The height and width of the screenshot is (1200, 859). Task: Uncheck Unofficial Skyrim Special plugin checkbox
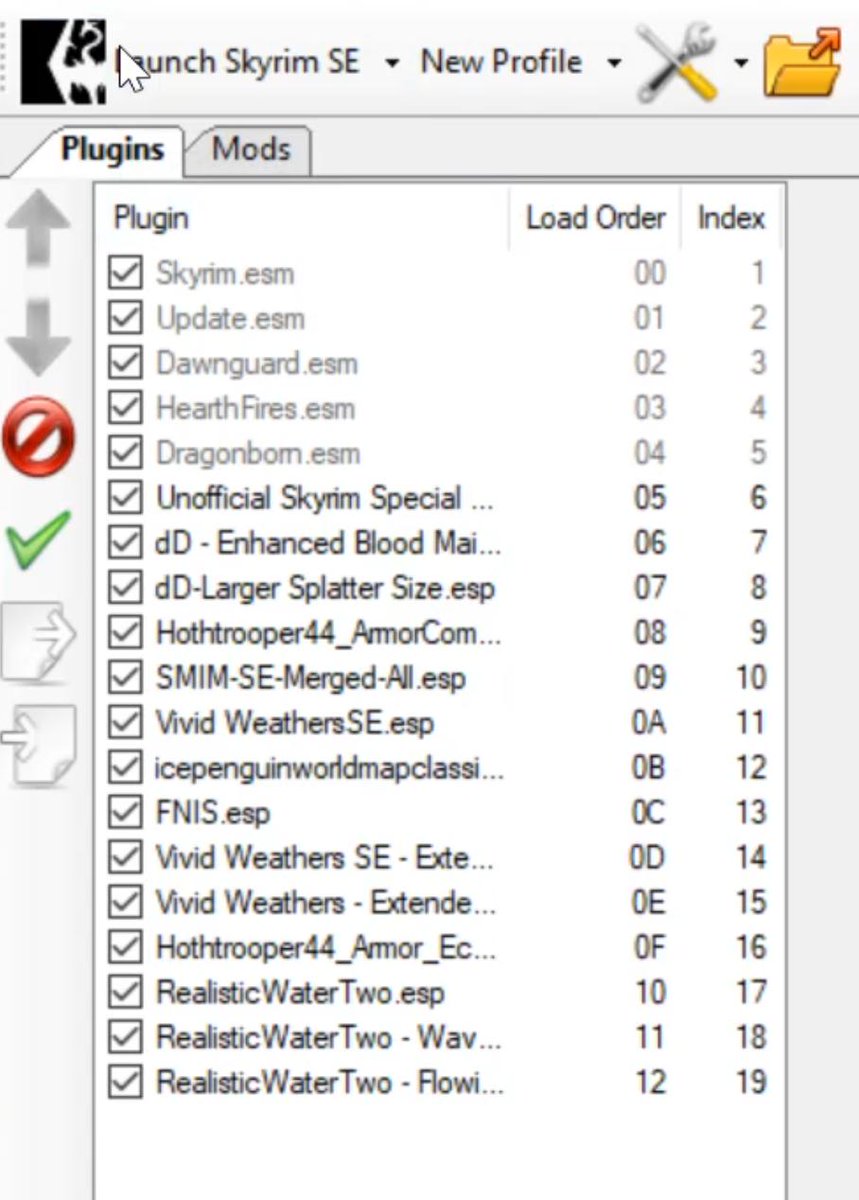[x=125, y=498]
